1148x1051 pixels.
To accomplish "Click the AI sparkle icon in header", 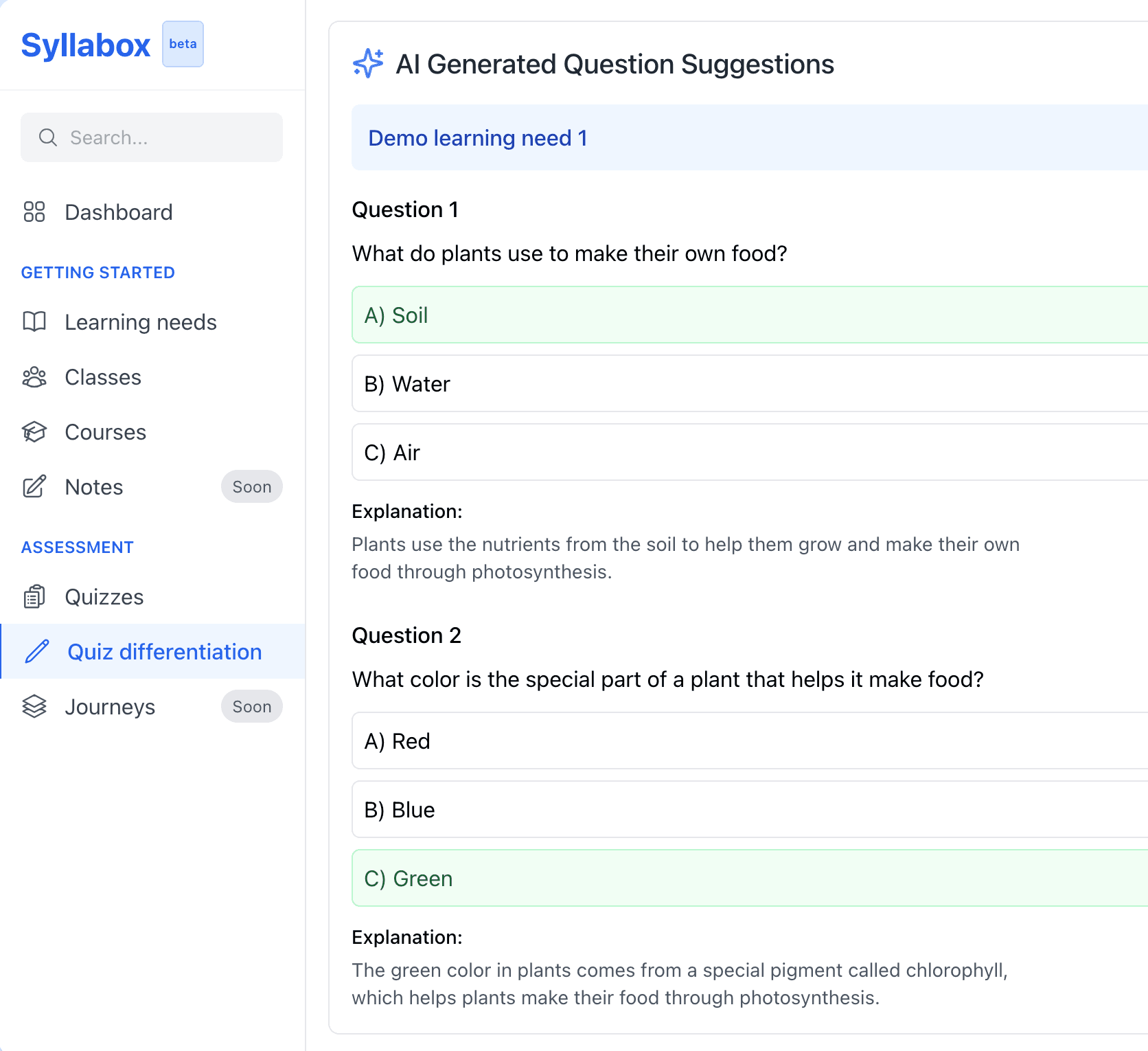I will (368, 63).
